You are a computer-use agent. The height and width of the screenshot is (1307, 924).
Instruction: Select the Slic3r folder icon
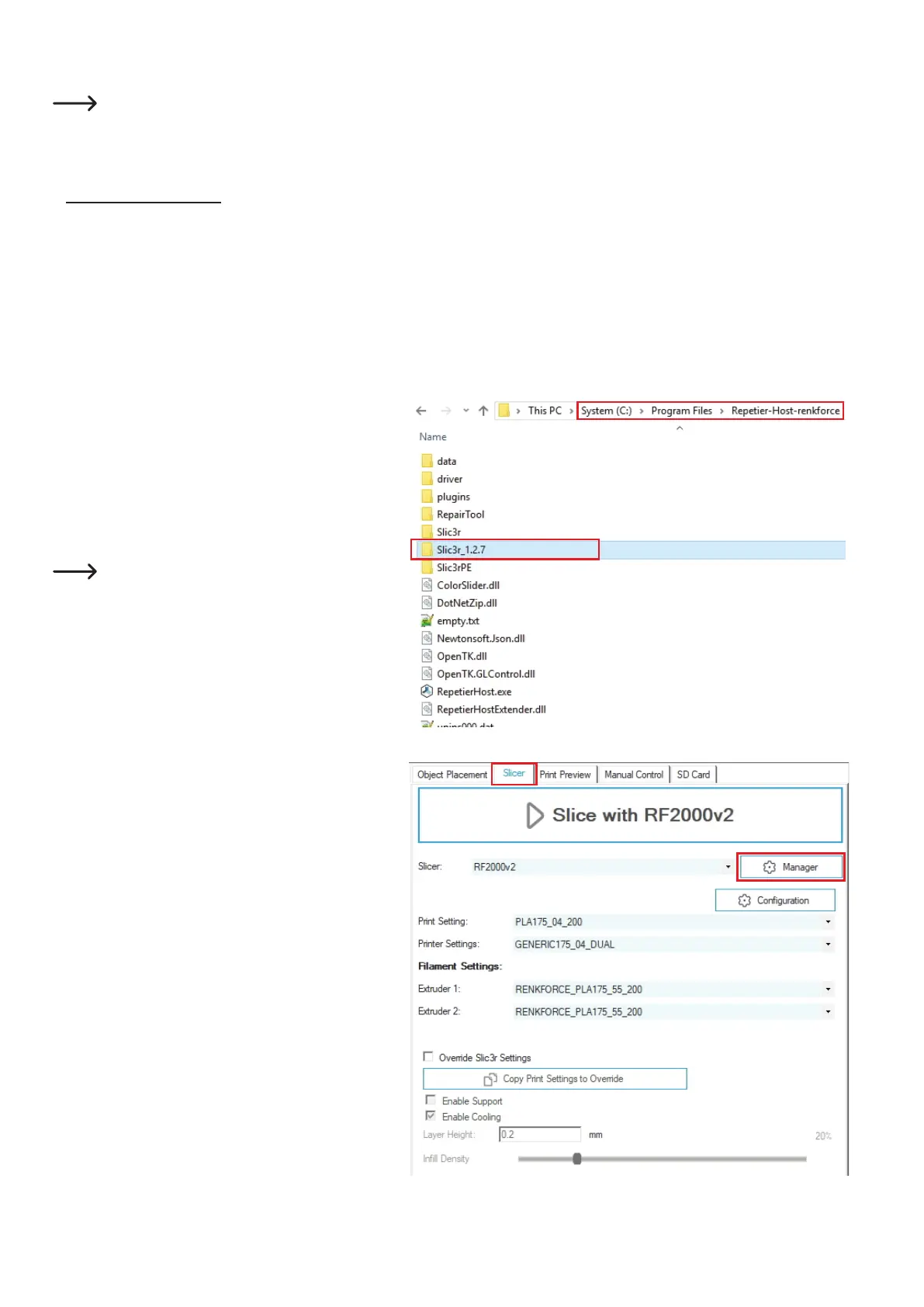pyautogui.click(x=427, y=532)
